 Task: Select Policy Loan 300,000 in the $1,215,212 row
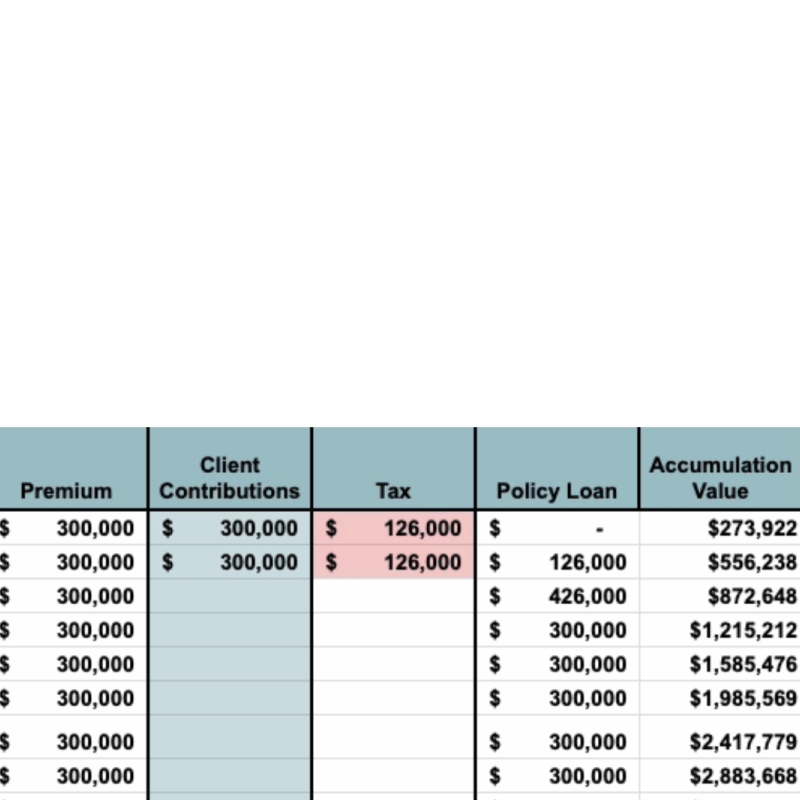[557, 630]
